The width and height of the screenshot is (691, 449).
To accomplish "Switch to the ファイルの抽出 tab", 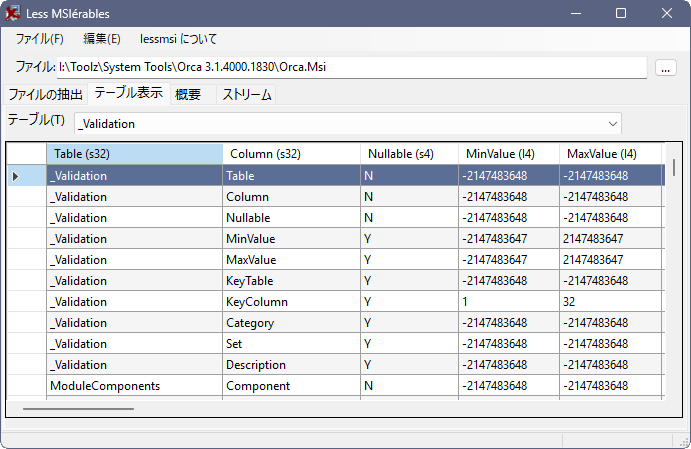I will click(x=46, y=94).
